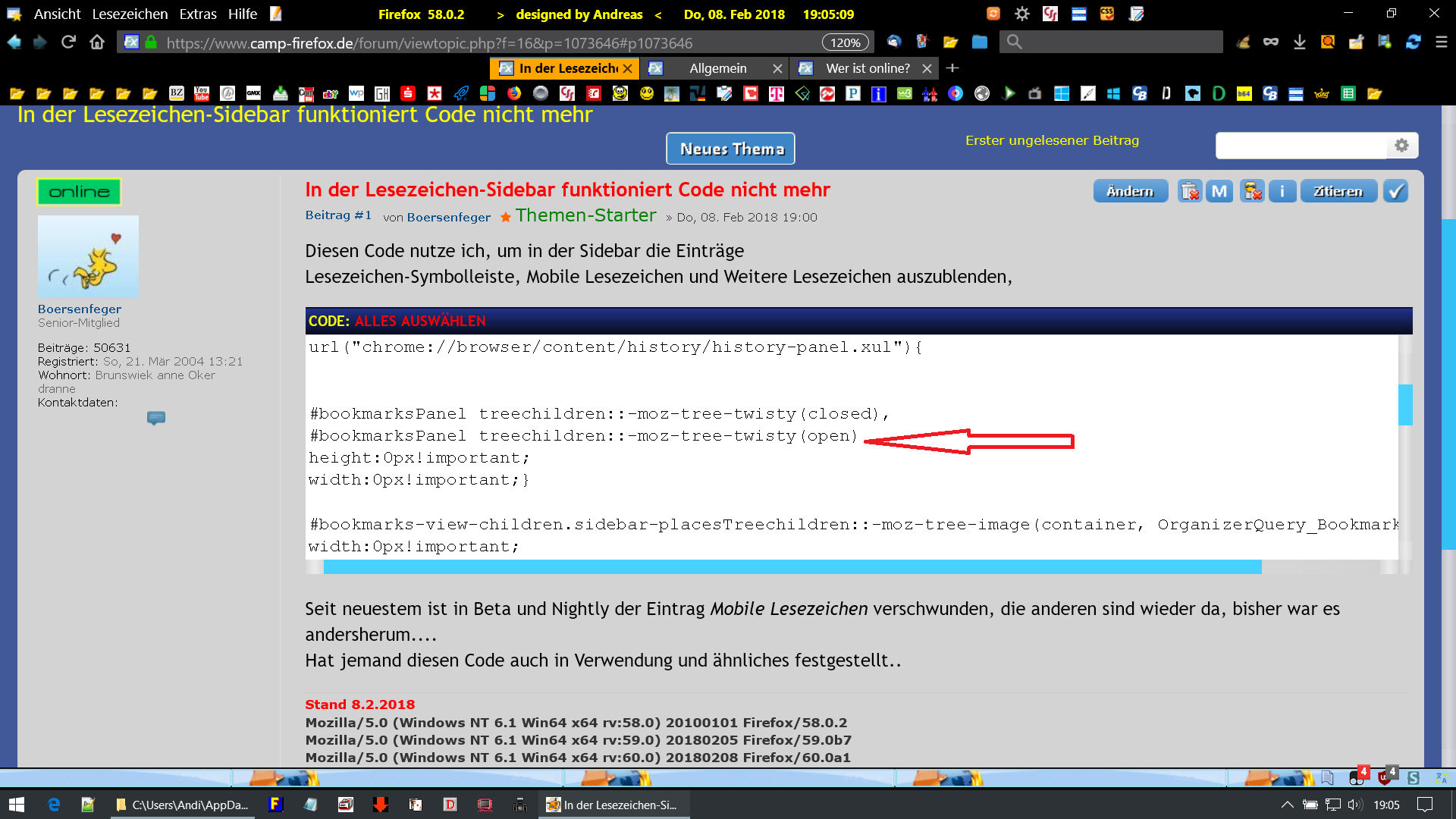Reset the 120% zoom indicator

pyautogui.click(x=845, y=42)
